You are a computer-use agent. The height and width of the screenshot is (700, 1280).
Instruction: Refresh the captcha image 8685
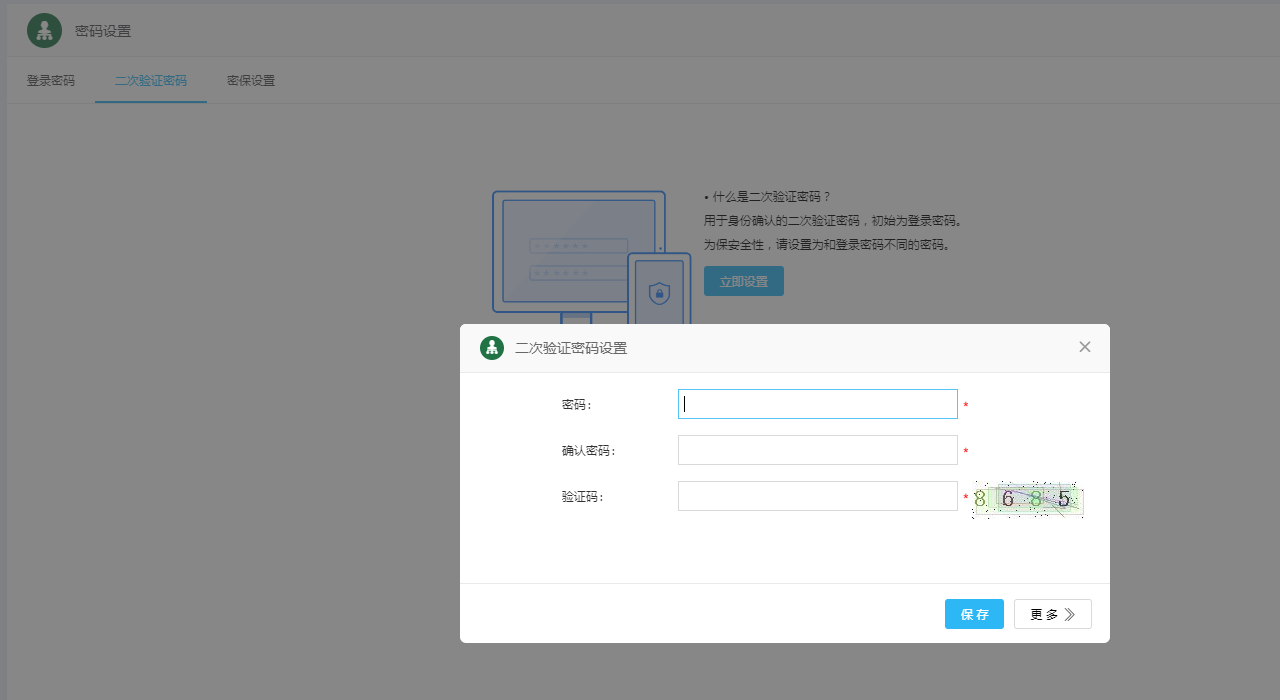coord(1028,499)
